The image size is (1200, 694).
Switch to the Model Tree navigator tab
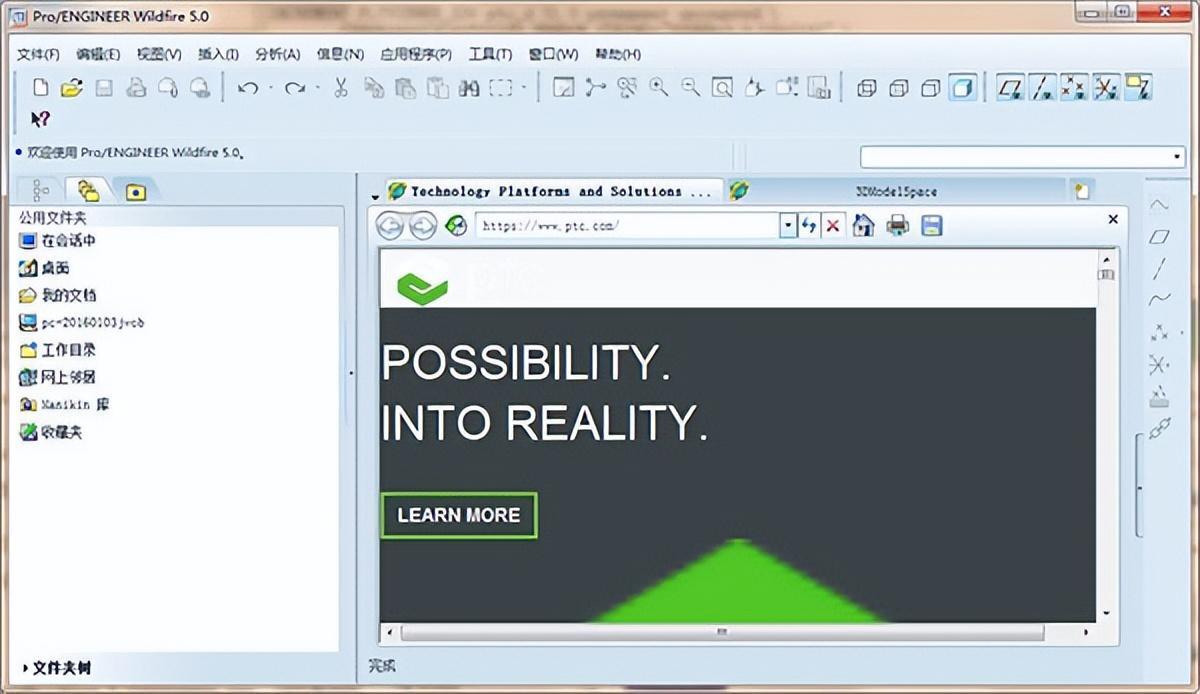41,190
